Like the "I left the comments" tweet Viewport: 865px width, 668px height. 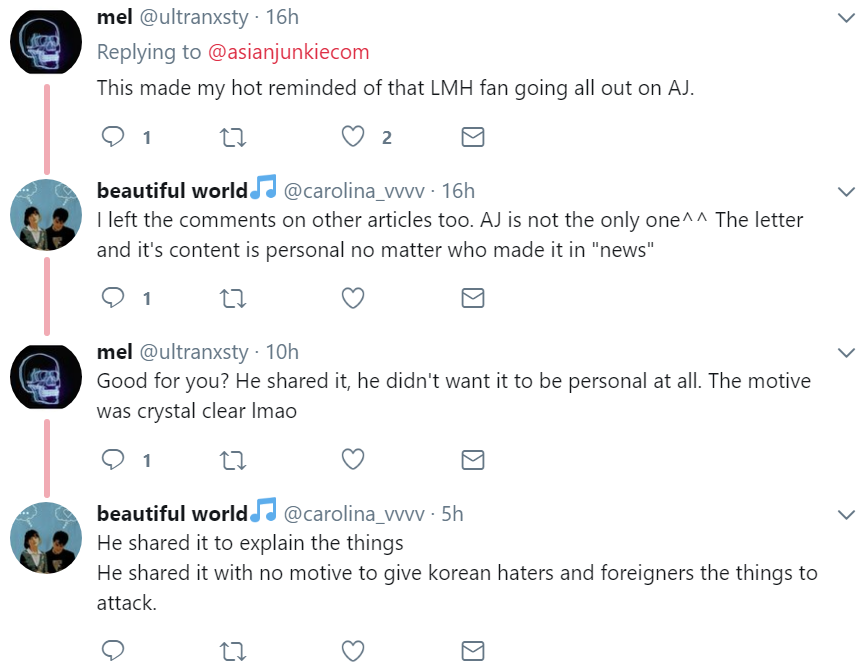353,298
